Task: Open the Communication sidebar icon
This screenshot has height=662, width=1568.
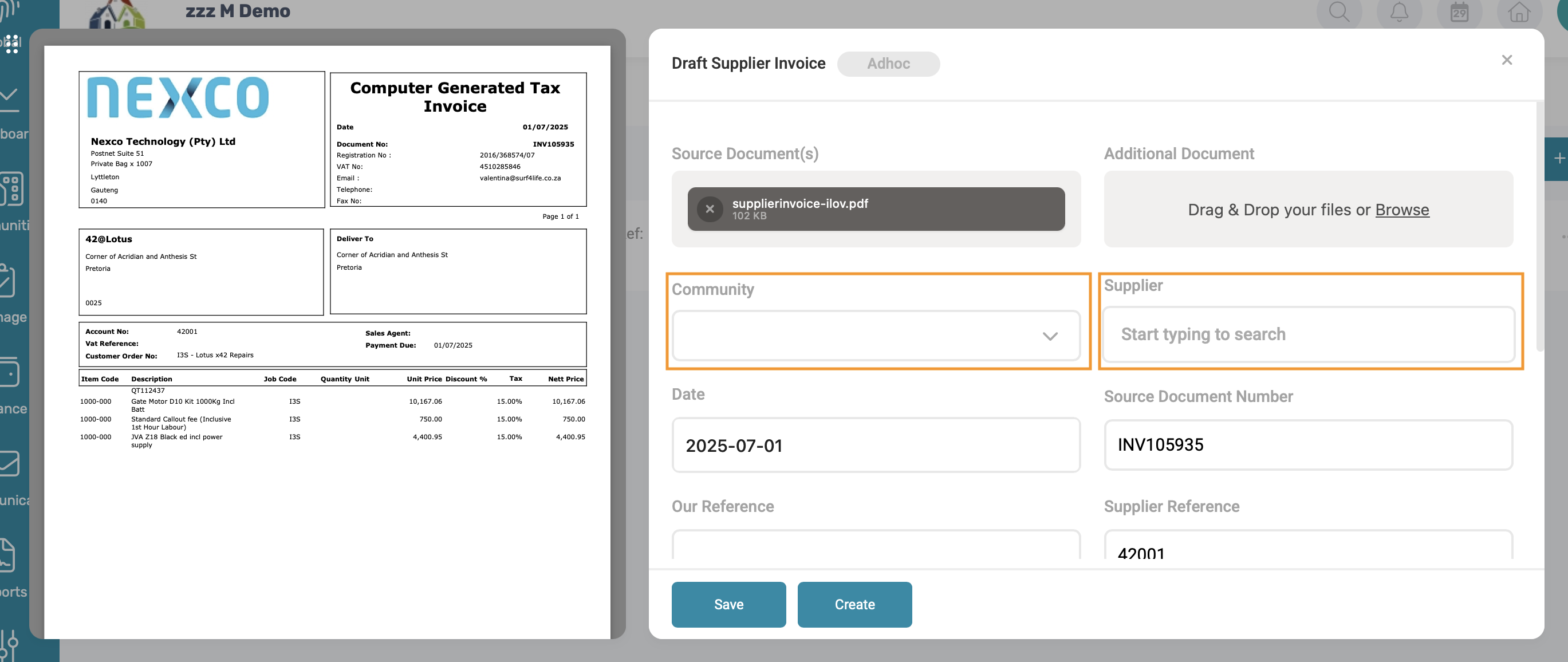Action: tap(10, 464)
